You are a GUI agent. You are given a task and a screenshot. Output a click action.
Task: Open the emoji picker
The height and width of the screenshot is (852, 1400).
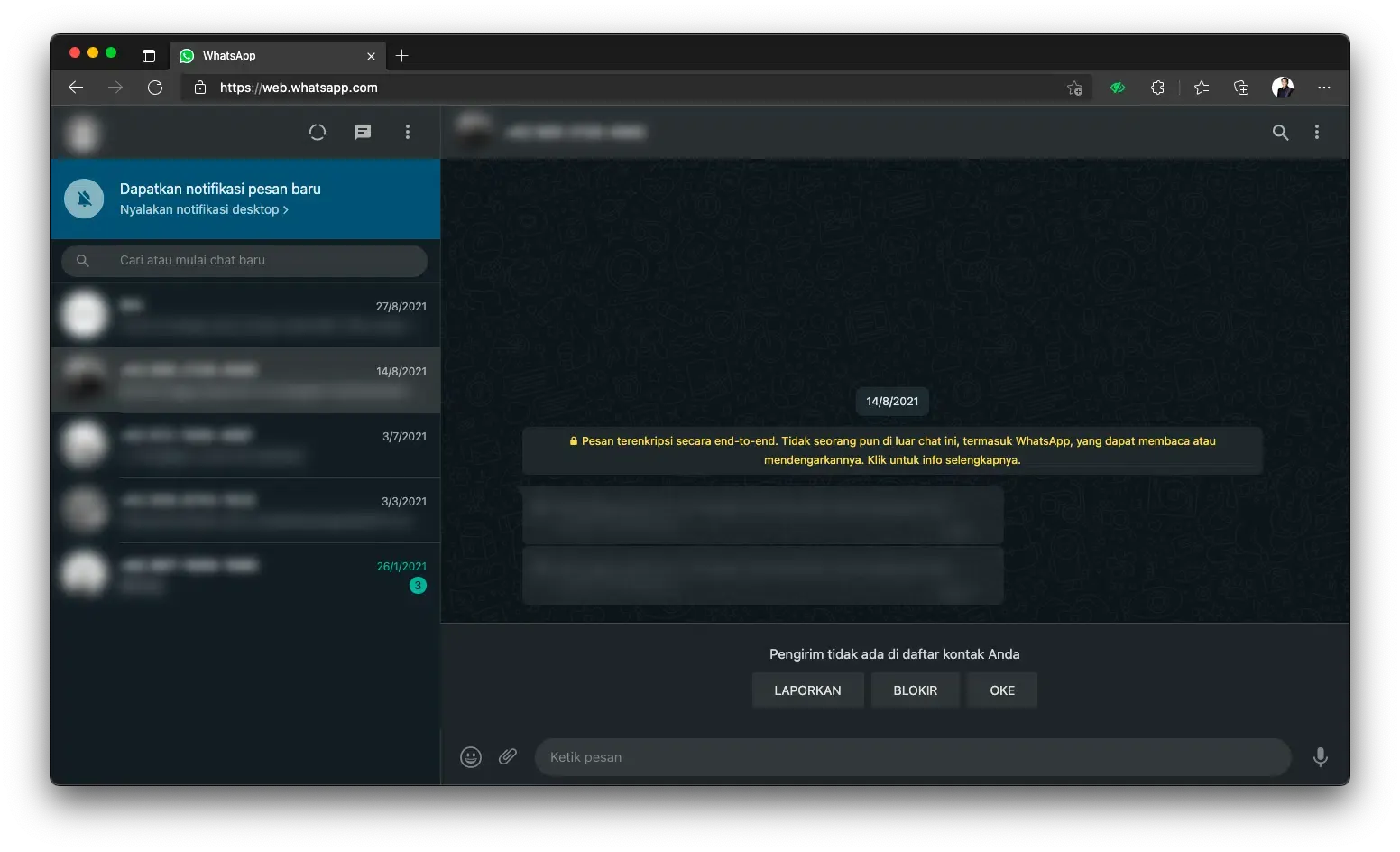tap(471, 757)
